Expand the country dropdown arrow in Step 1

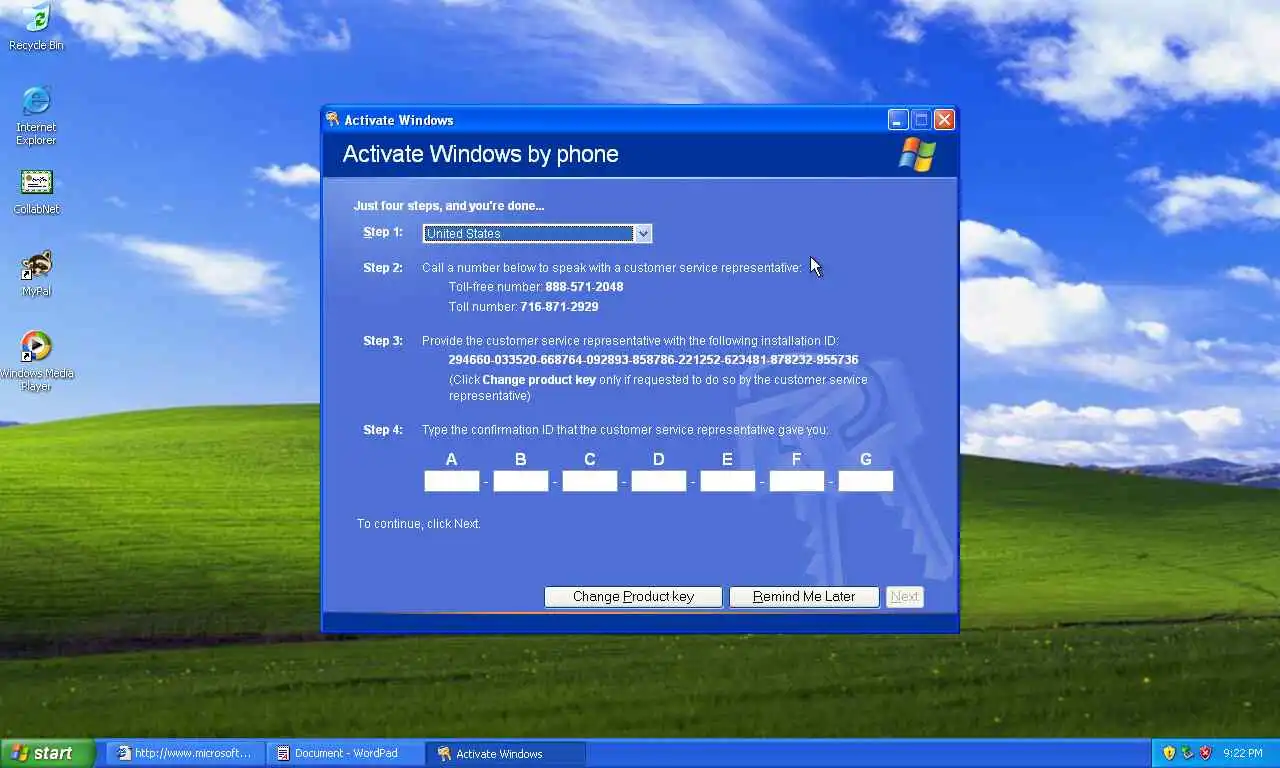click(643, 233)
